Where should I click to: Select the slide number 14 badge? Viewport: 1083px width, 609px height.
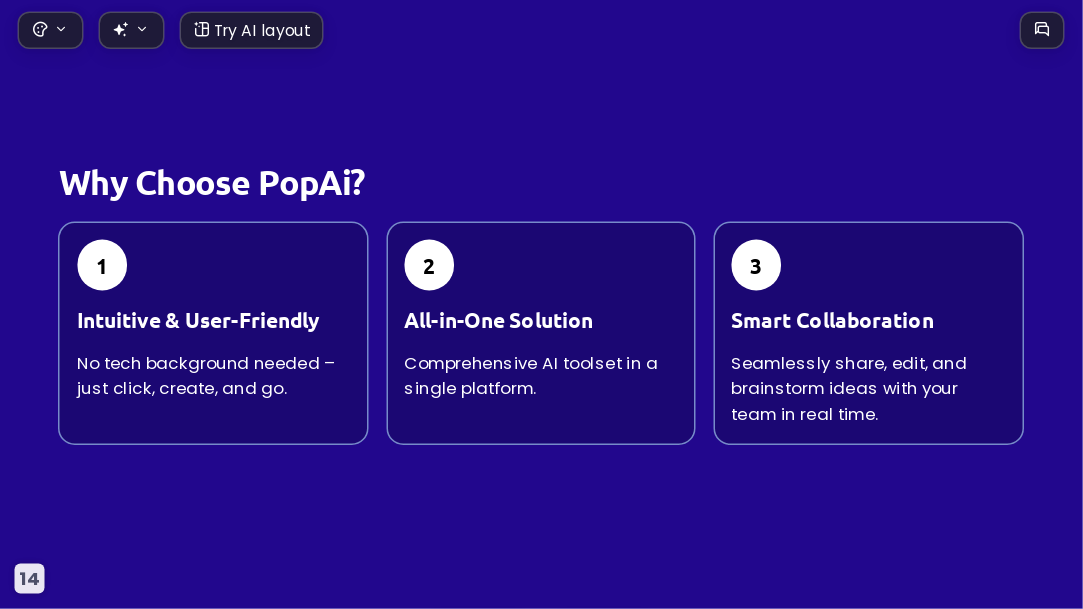pyautogui.click(x=29, y=579)
